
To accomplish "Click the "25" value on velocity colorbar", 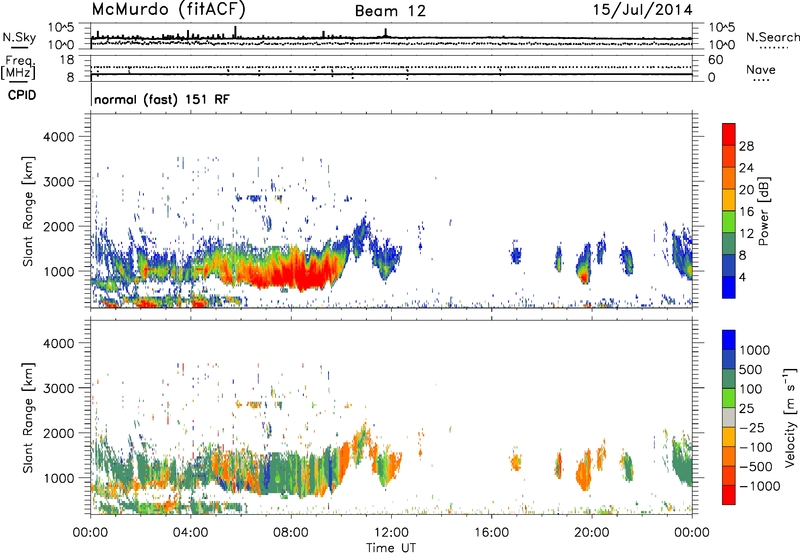I will click(x=746, y=409).
